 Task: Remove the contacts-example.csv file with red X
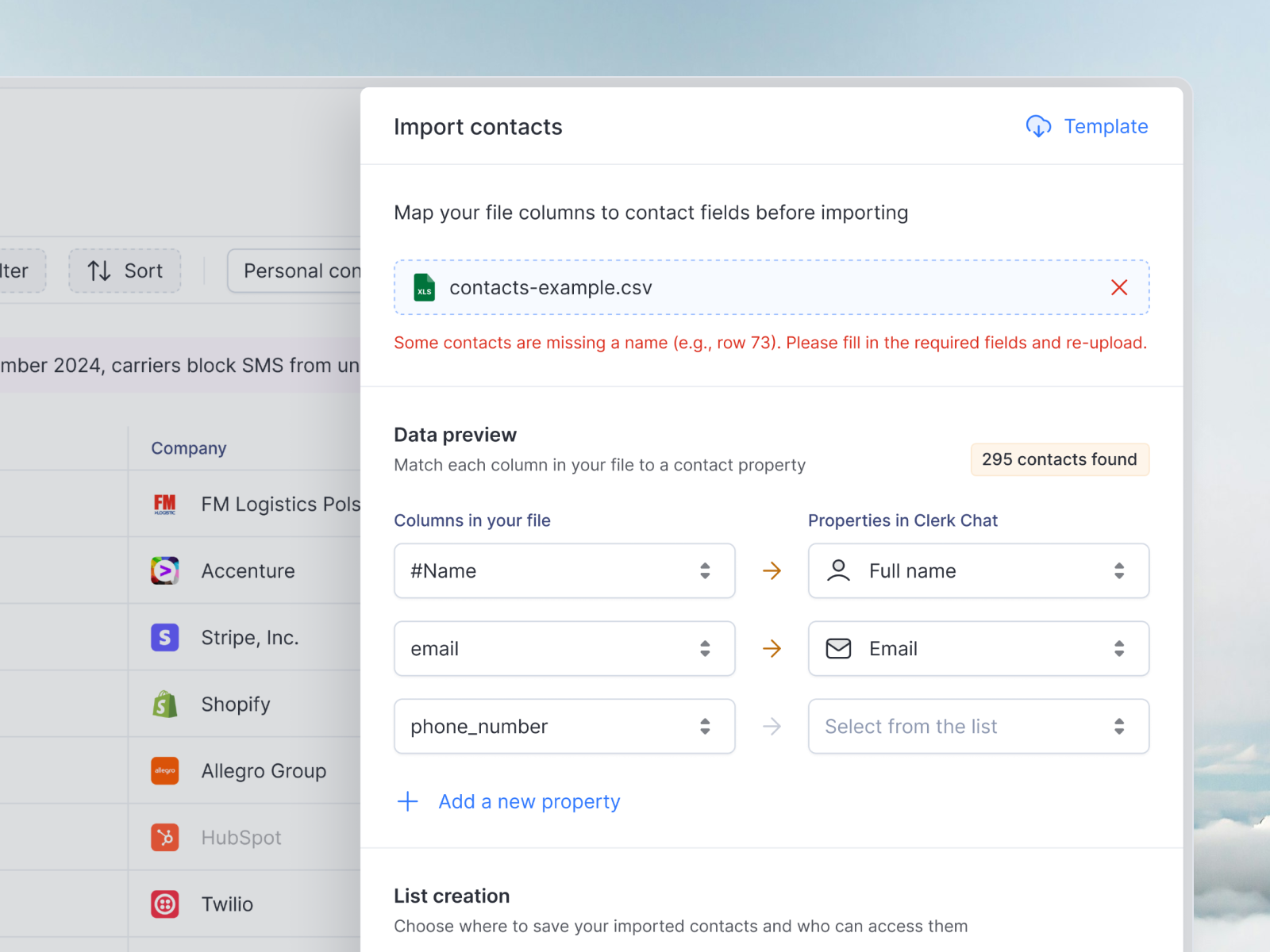tap(1119, 287)
